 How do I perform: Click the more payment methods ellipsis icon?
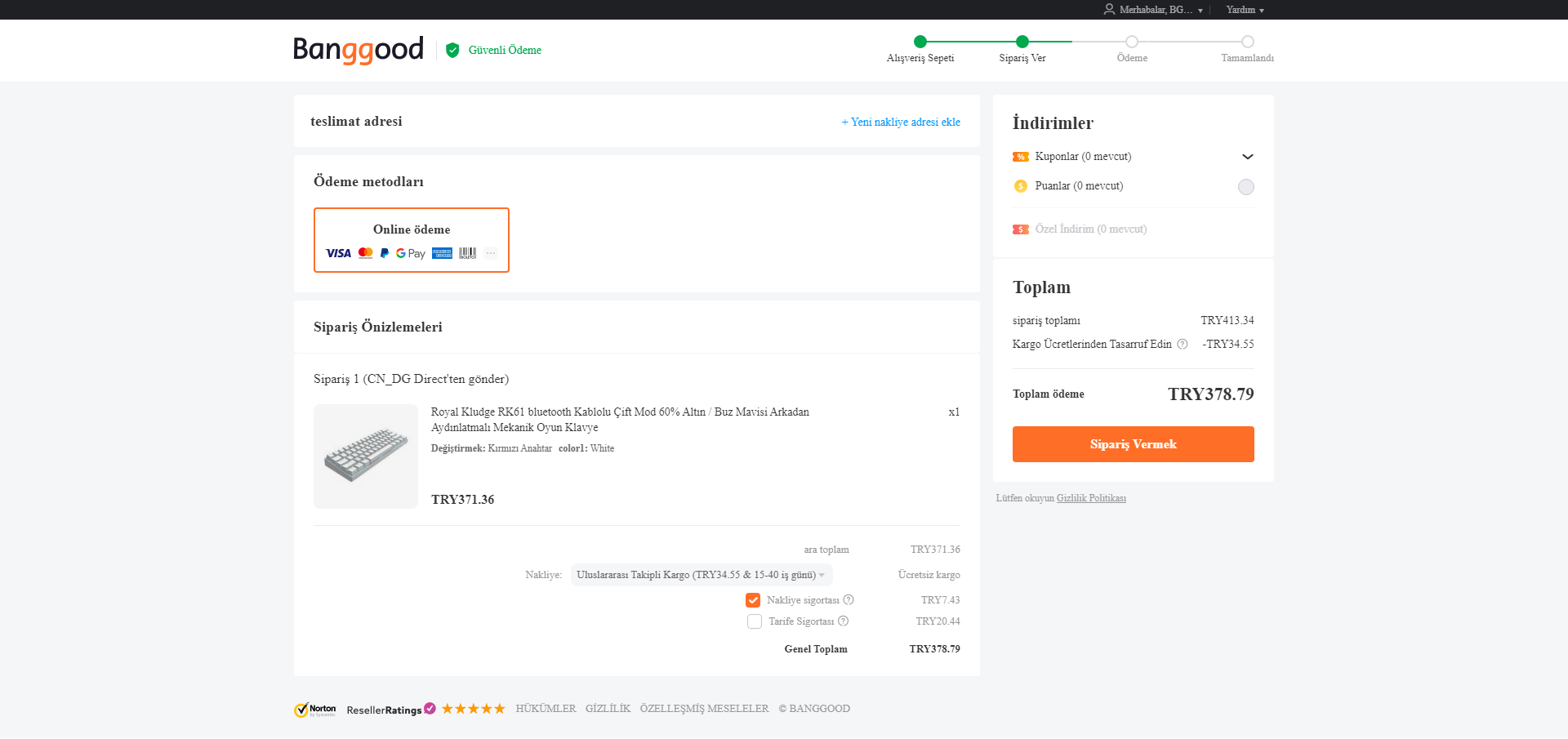tap(491, 253)
